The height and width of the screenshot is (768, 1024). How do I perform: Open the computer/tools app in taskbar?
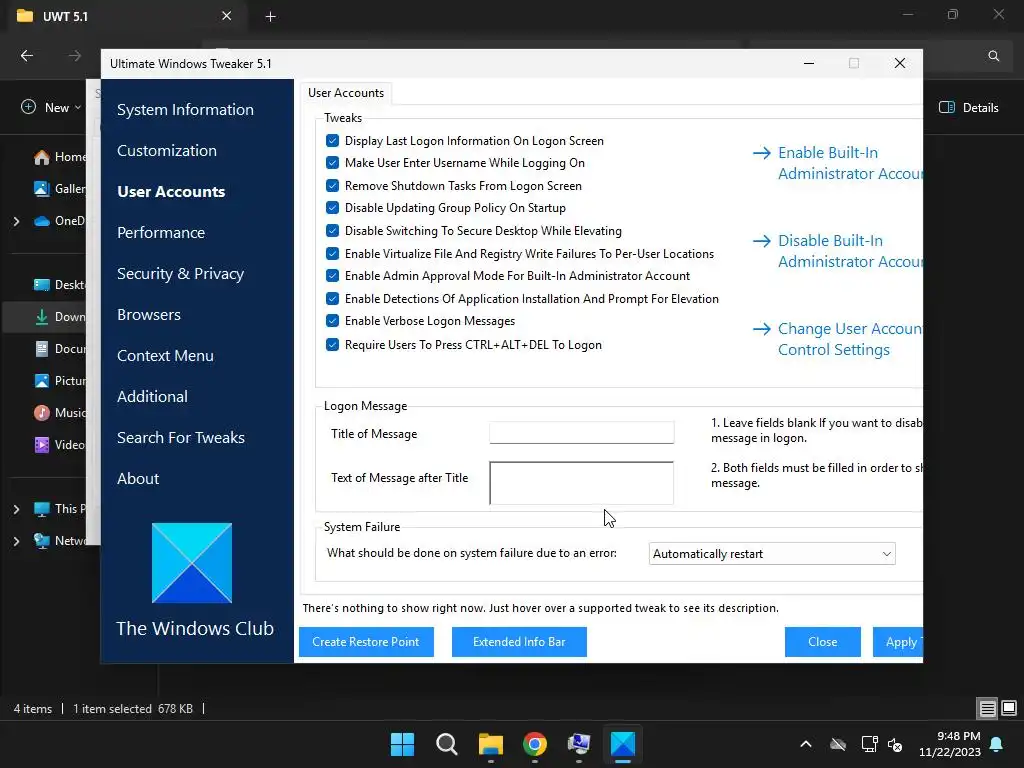(579, 744)
